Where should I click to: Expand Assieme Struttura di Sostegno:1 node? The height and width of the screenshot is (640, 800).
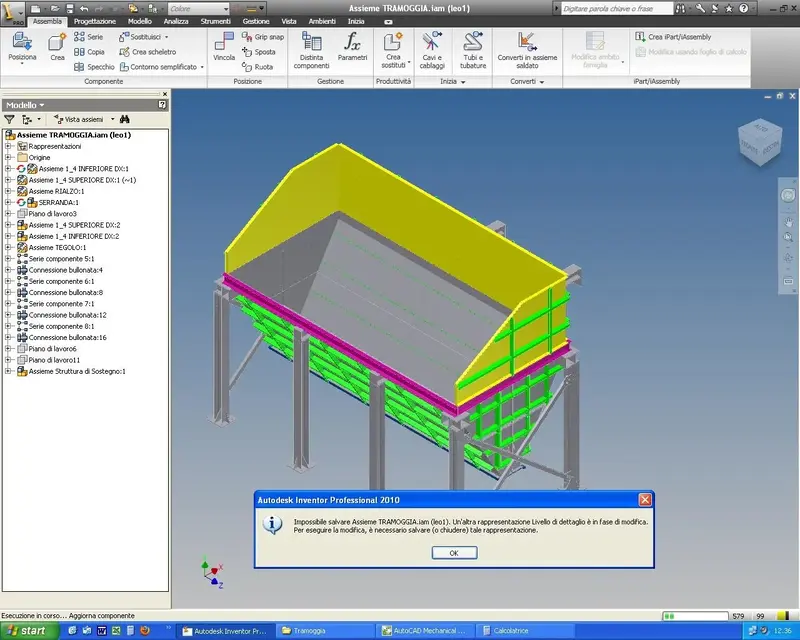point(8,372)
